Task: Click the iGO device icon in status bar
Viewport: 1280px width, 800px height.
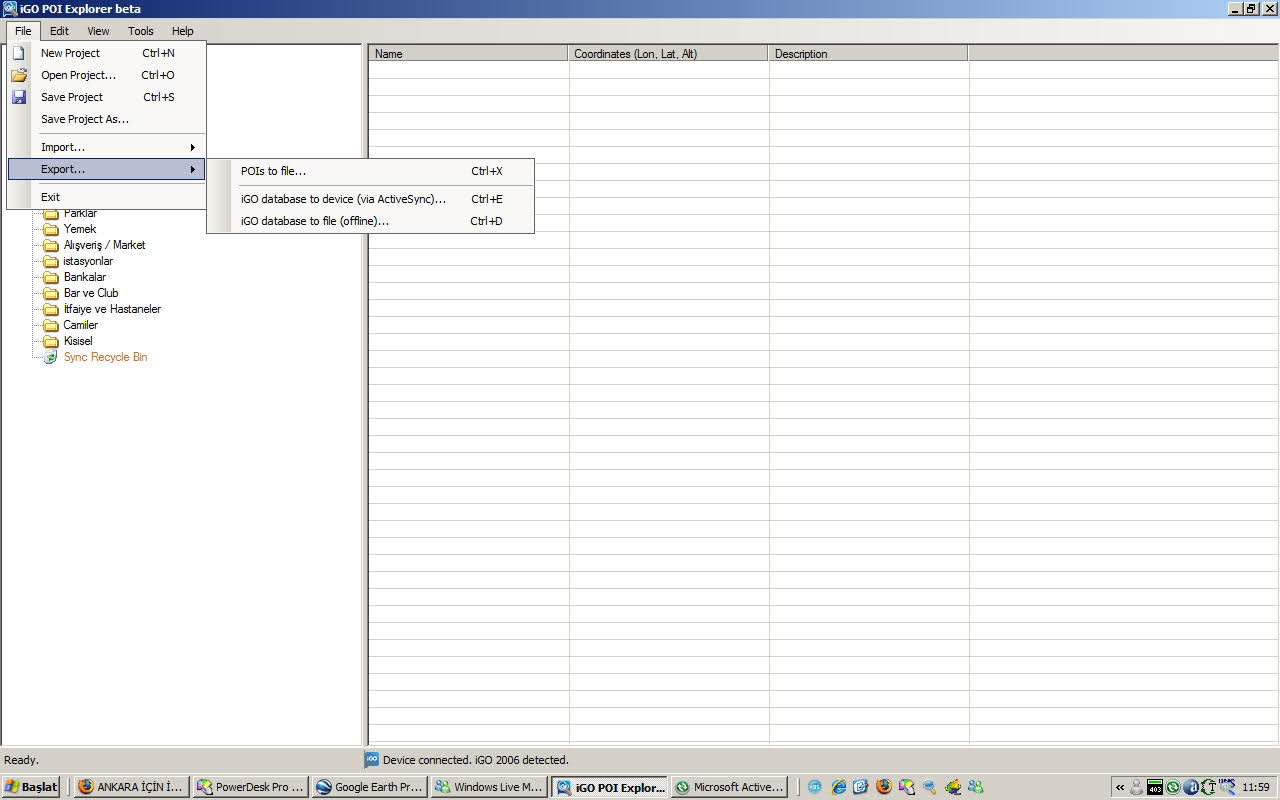Action: (x=372, y=760)
